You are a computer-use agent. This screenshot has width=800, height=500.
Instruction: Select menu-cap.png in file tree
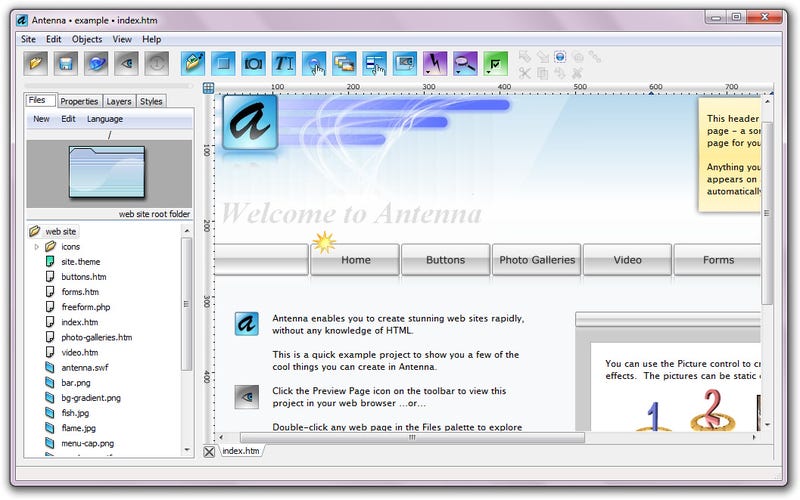(80, 443)
